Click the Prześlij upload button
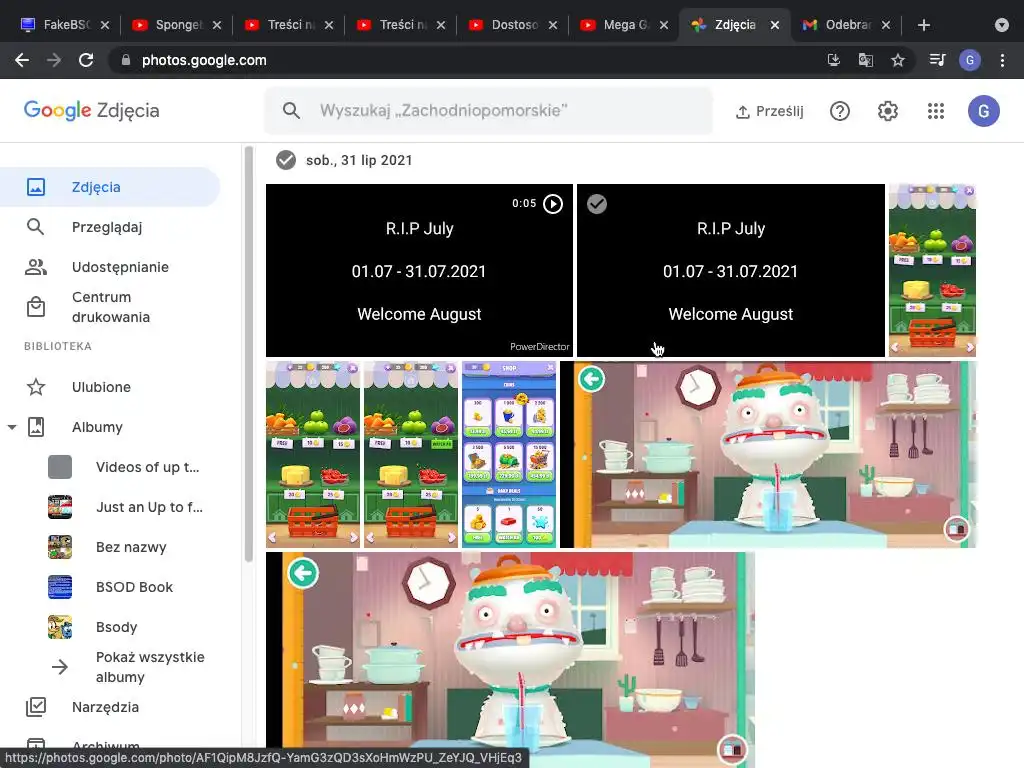The image size is (1024, 768). [x=769, y=111]
